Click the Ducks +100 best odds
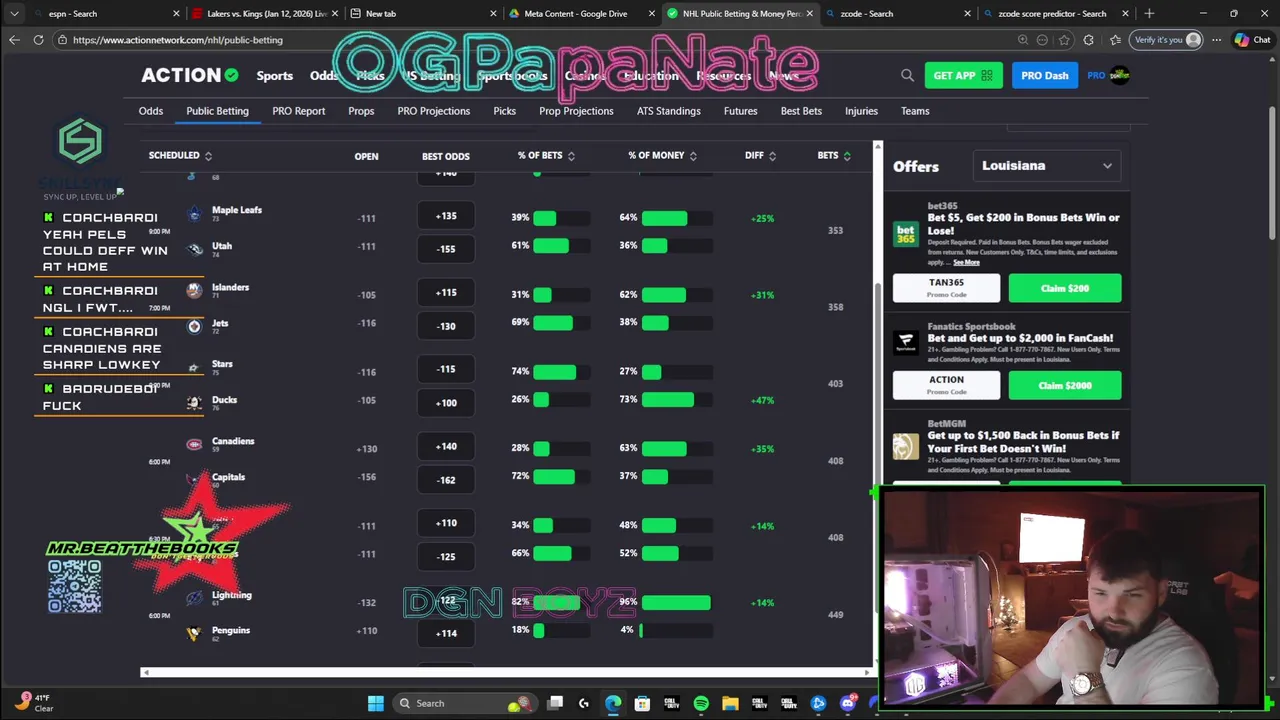 point(446,402)
